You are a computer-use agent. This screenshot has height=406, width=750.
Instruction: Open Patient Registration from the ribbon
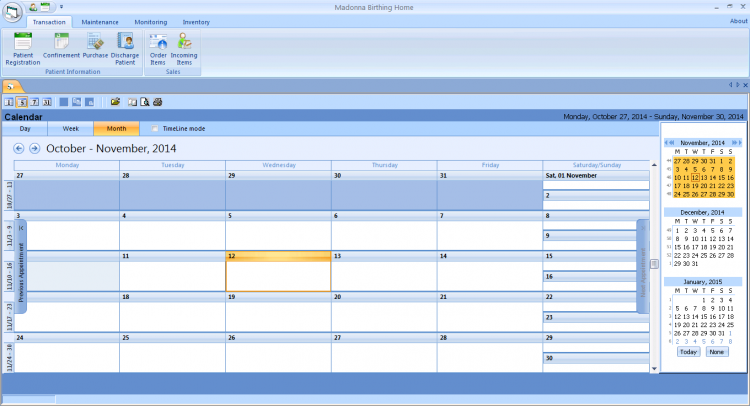[x=22, y=47]
